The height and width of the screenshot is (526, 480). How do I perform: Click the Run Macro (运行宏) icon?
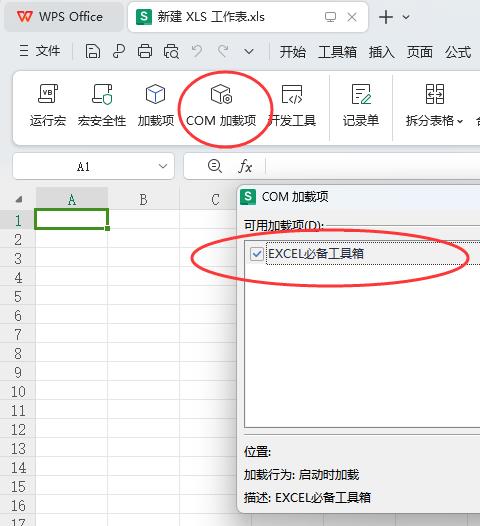[48, 105]
